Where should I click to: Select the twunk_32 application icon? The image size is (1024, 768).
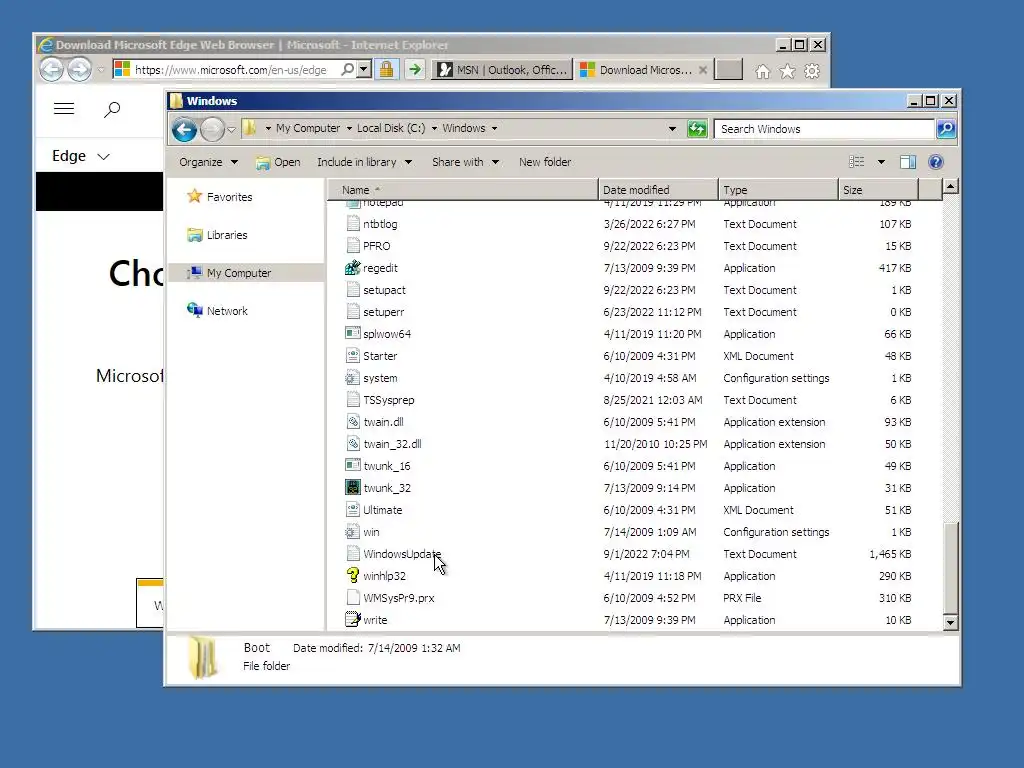[x=353, y=487]
